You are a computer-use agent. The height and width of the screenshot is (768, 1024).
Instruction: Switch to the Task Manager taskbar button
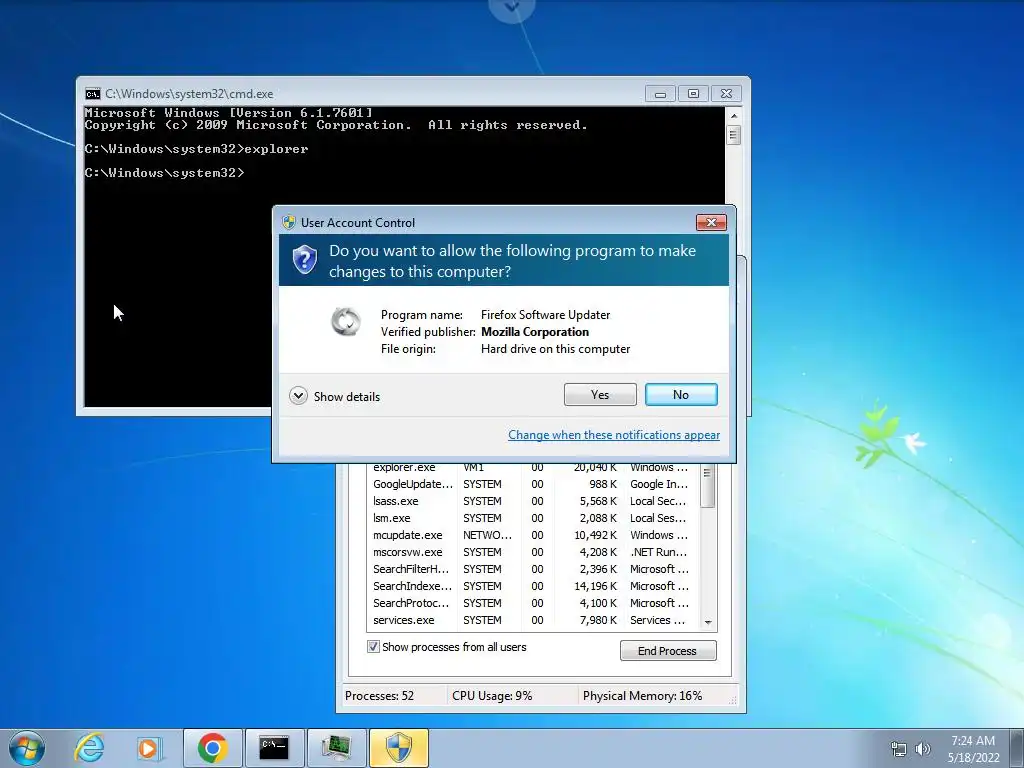coord(336,748)
